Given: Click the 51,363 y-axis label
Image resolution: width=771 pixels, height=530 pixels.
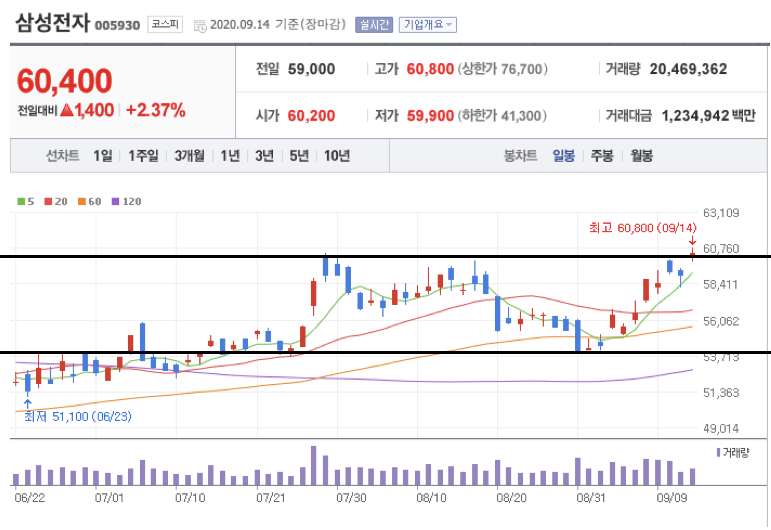Looking at the screenshot, I should 721,392.
